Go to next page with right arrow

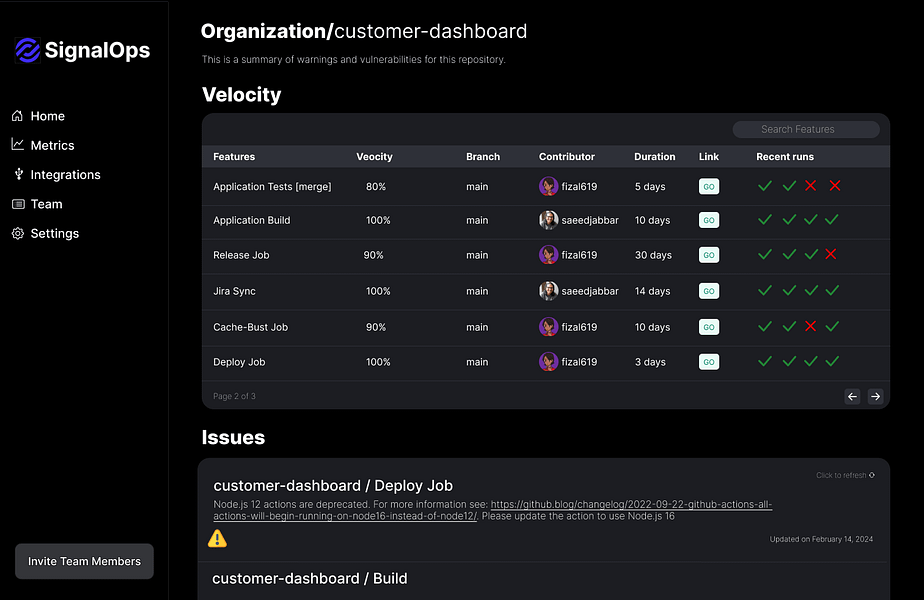click(875, 396)
